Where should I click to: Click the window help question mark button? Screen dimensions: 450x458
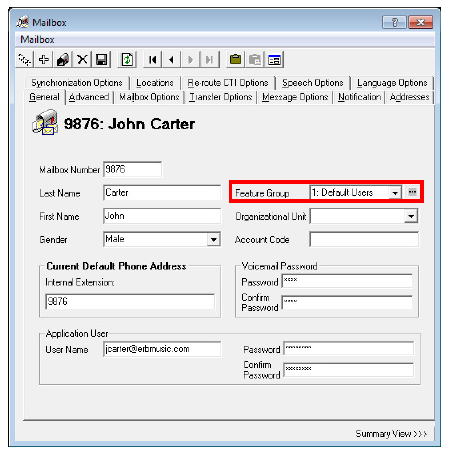coord(395,22)
